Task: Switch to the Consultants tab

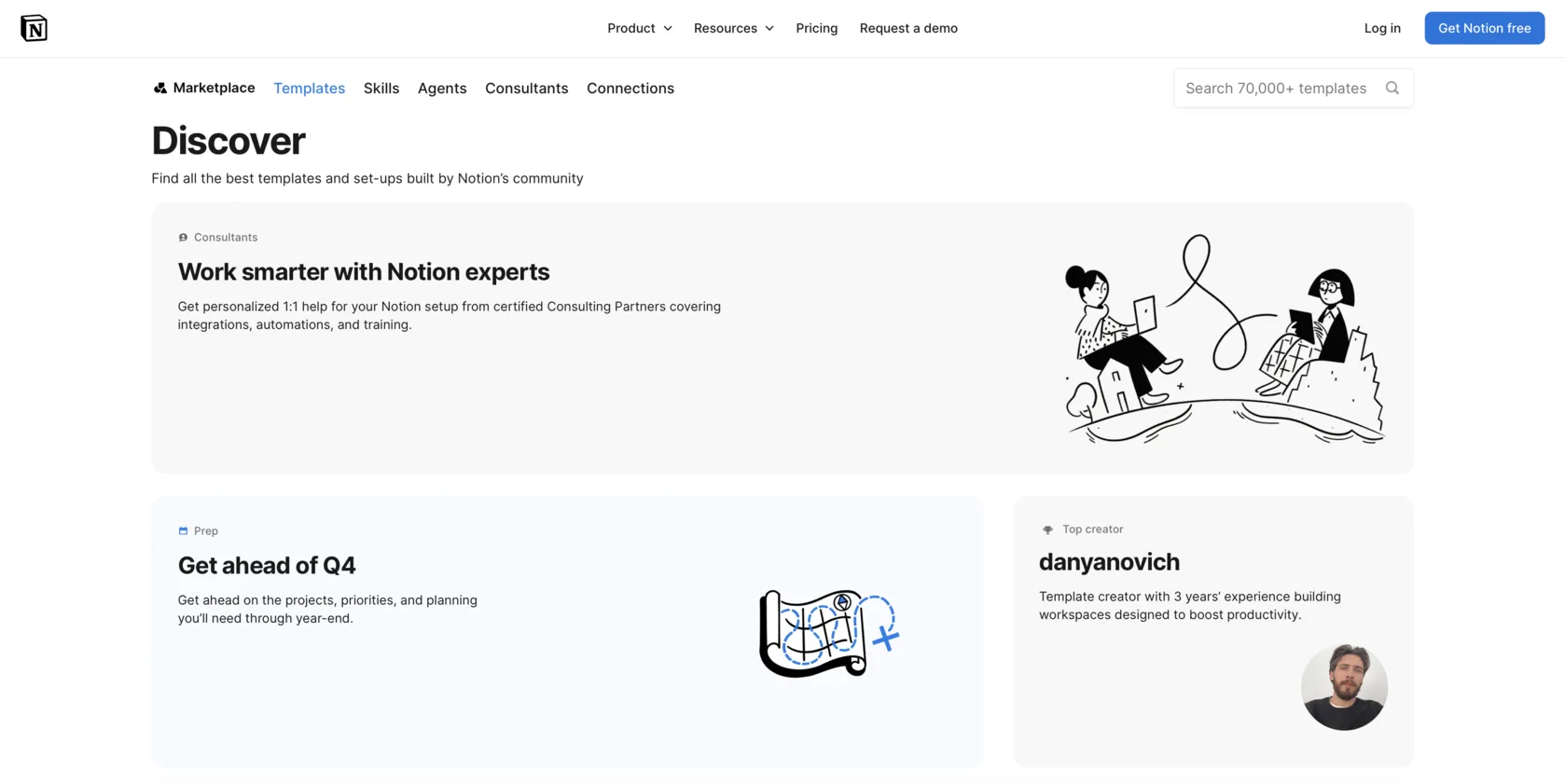Action: [x=526, y=89]
